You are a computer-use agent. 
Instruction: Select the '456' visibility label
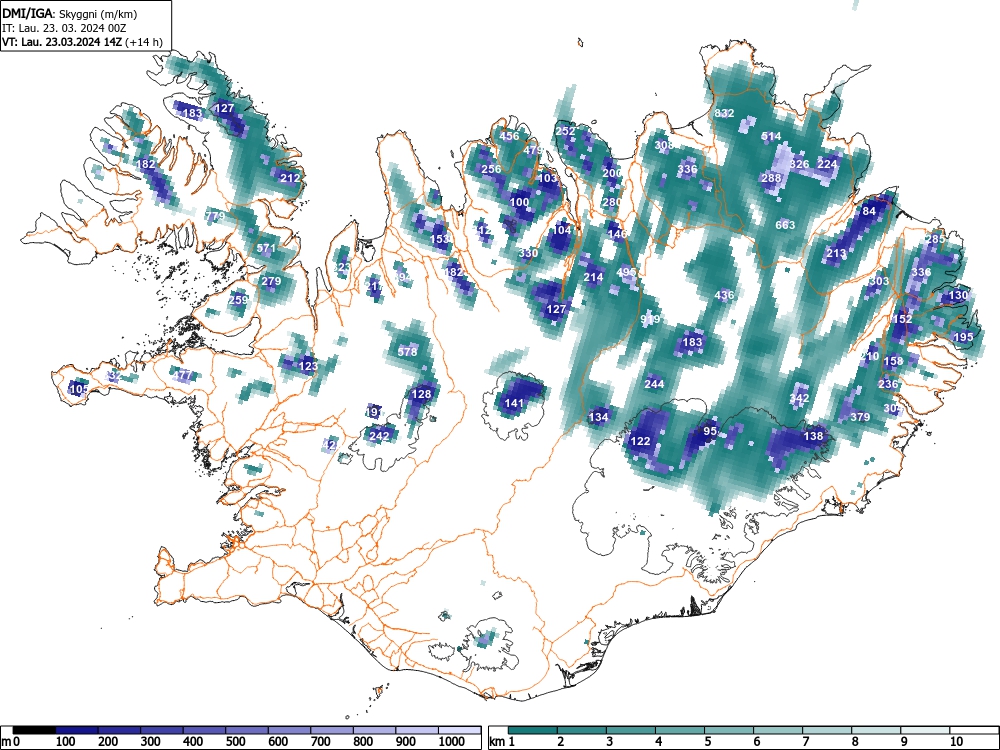click(x=509, y=136)
